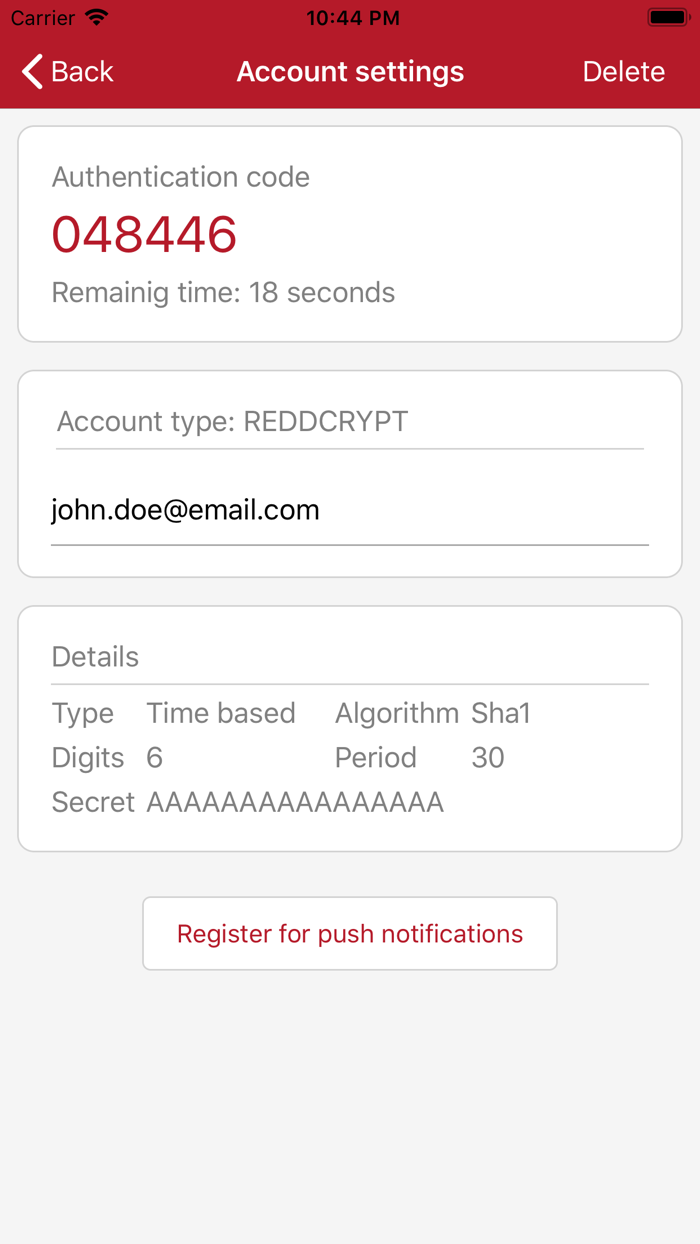Tap Register for push notifications

pos(349,933)
